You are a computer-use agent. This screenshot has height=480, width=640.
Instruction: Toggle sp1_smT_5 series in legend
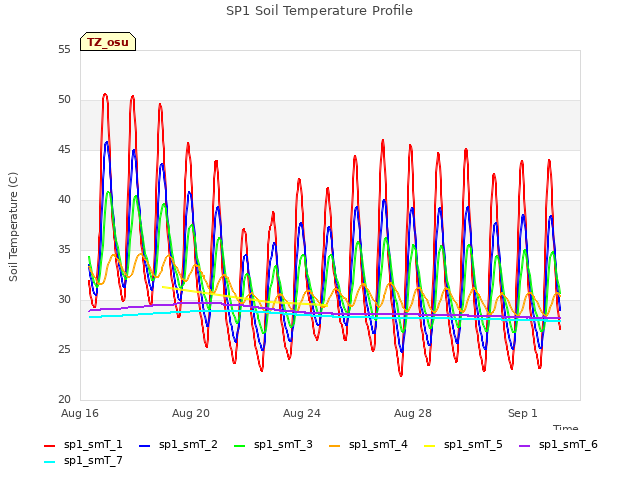coord(463,444)
